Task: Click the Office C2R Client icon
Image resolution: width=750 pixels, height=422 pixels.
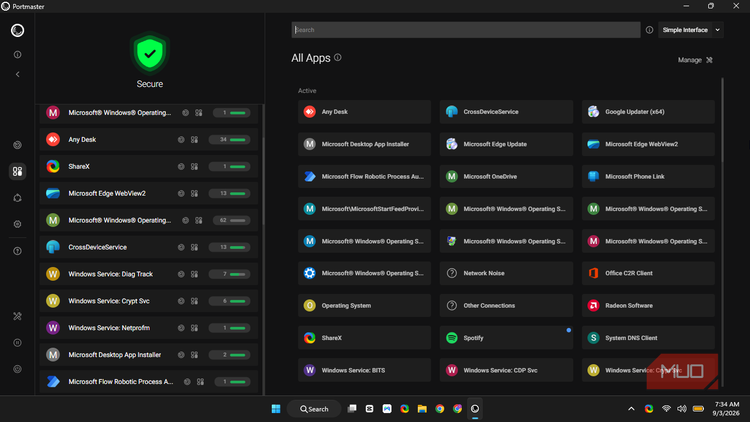Action: (594, 273)
